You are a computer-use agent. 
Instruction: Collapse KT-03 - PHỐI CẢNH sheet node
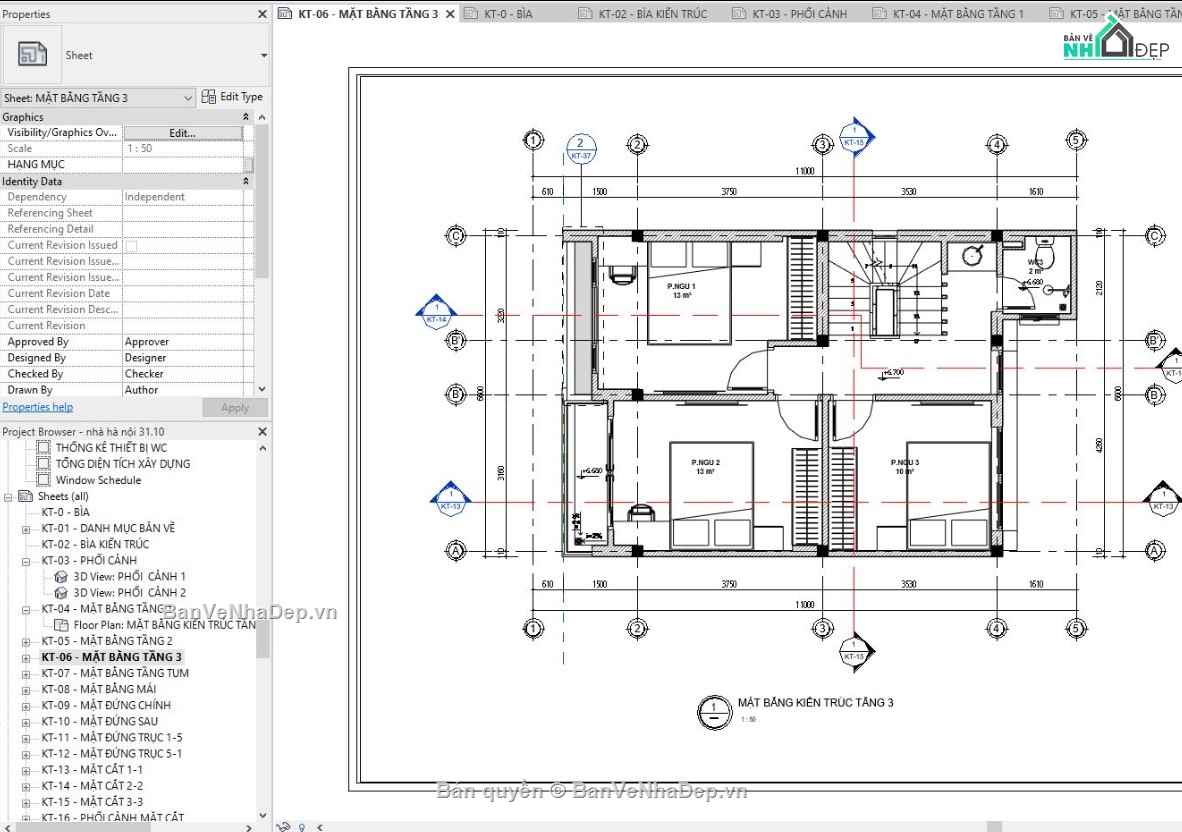(x=26, y=562)
